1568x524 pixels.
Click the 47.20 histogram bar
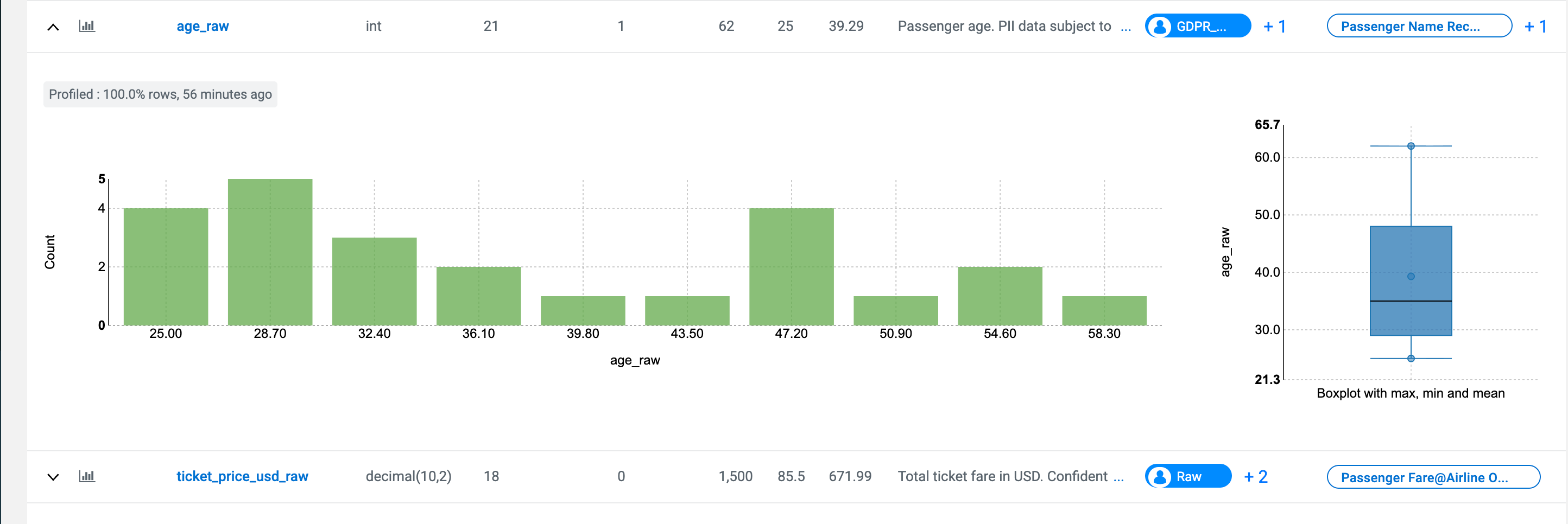tap(791, 267)
